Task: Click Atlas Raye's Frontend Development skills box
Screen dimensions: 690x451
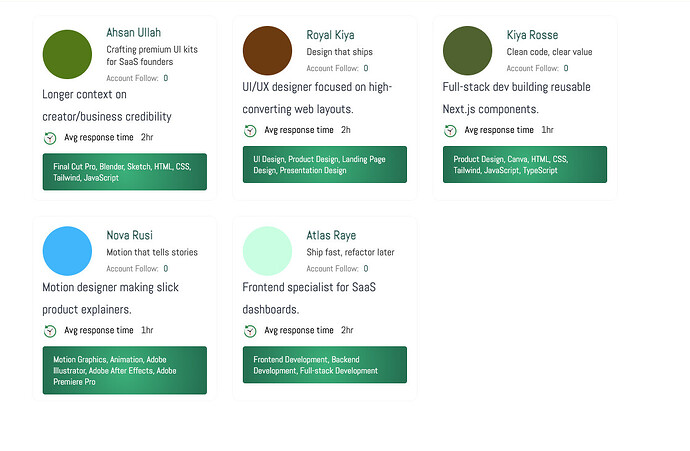Action: point(325,365)
